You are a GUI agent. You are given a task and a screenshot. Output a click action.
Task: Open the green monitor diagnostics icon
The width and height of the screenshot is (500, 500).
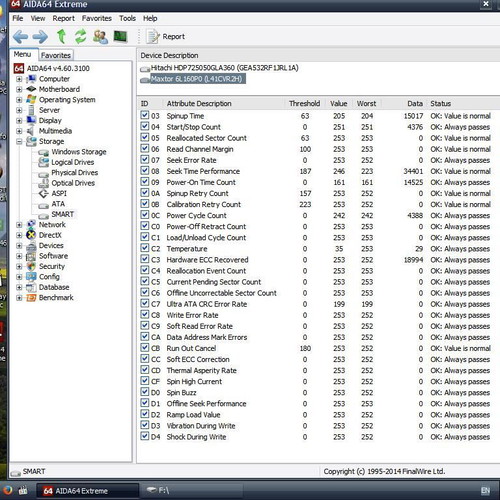(120, 36)
